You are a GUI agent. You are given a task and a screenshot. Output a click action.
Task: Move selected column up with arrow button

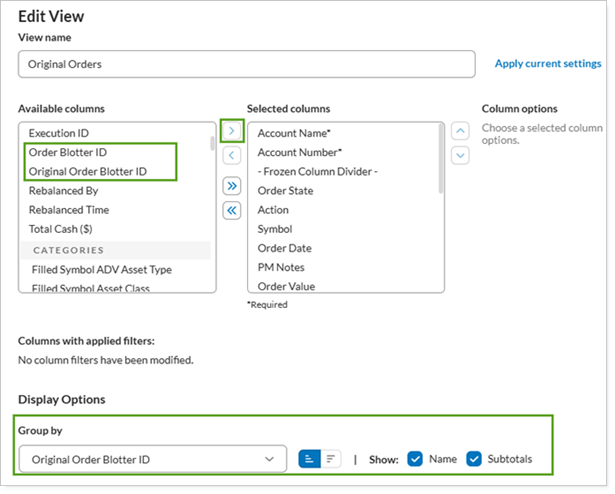pos(459,131)
